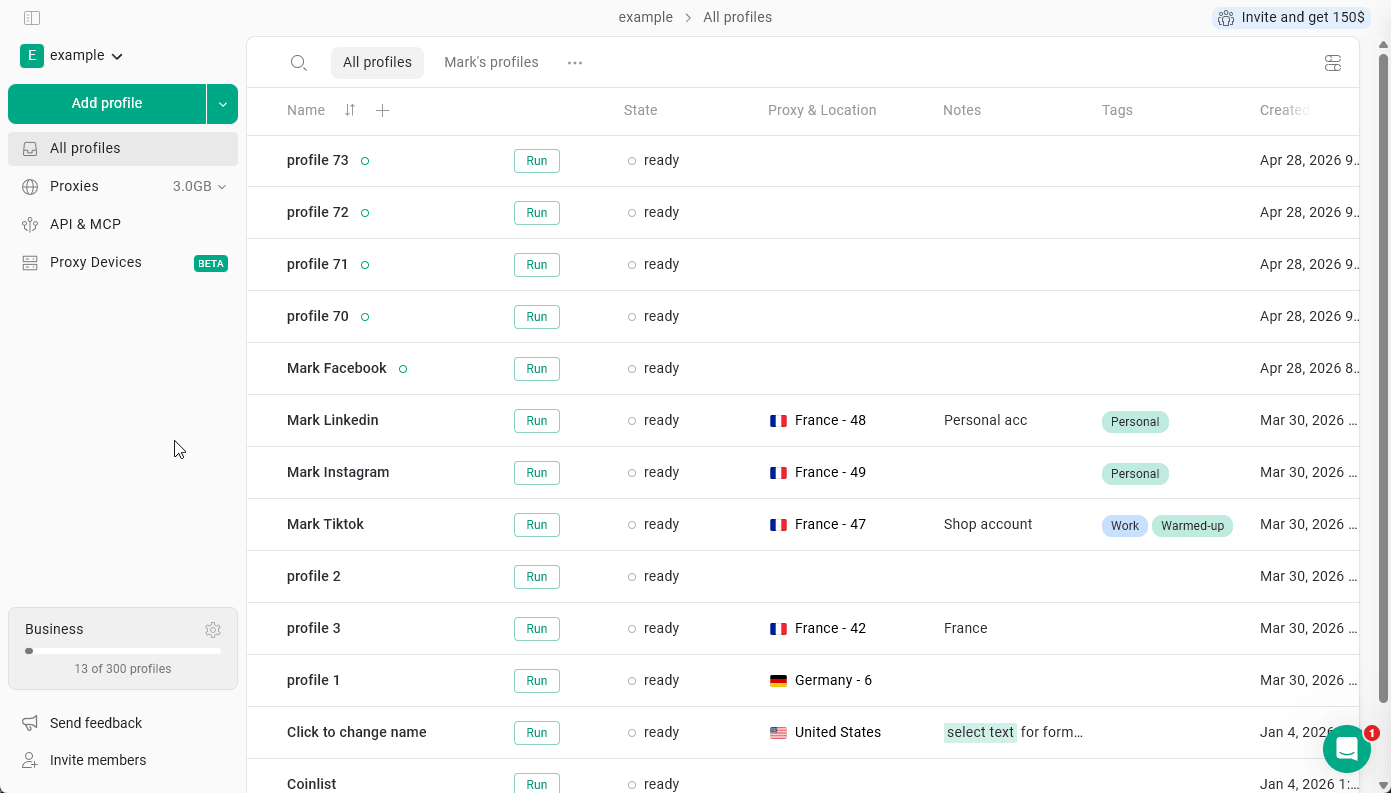1391x793 pixels.
Task: Click the green E workspace avatar
Action: tap(32, 56)
